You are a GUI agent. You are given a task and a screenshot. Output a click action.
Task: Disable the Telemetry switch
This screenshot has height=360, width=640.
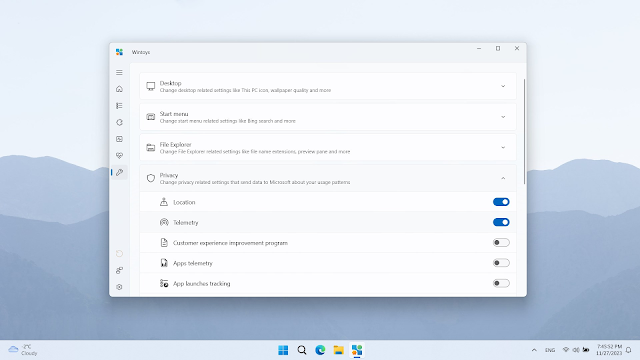[501, 222]
